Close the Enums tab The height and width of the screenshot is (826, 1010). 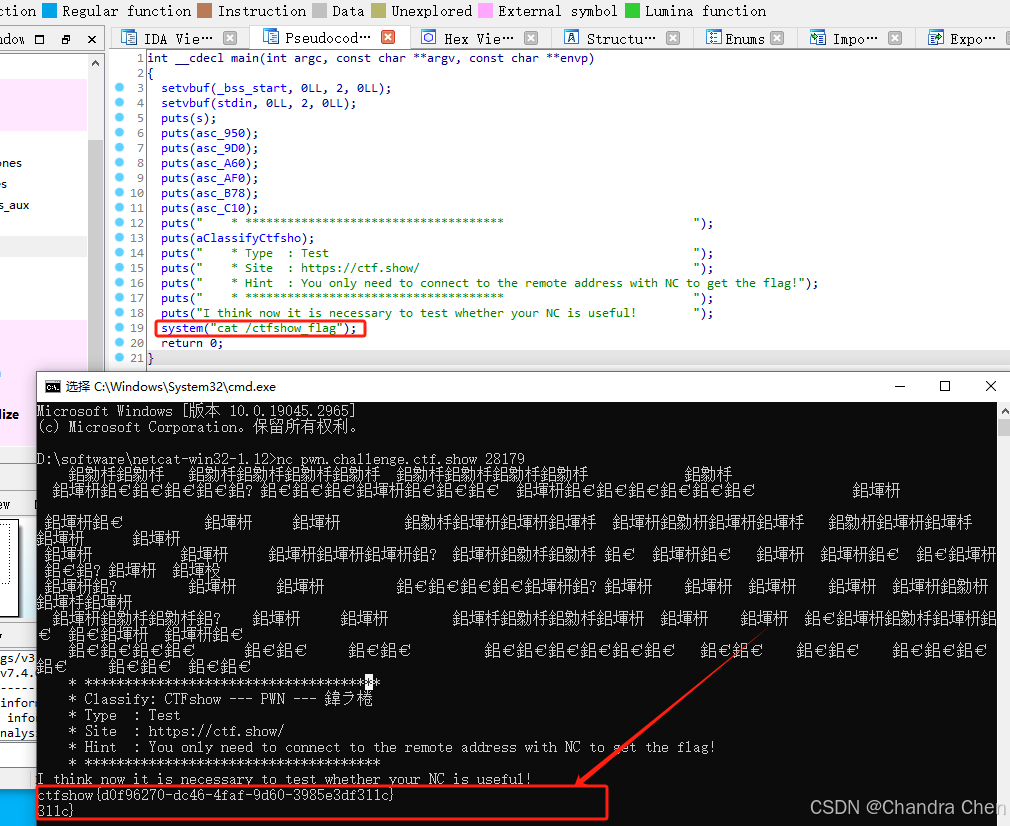click(777, 38)
